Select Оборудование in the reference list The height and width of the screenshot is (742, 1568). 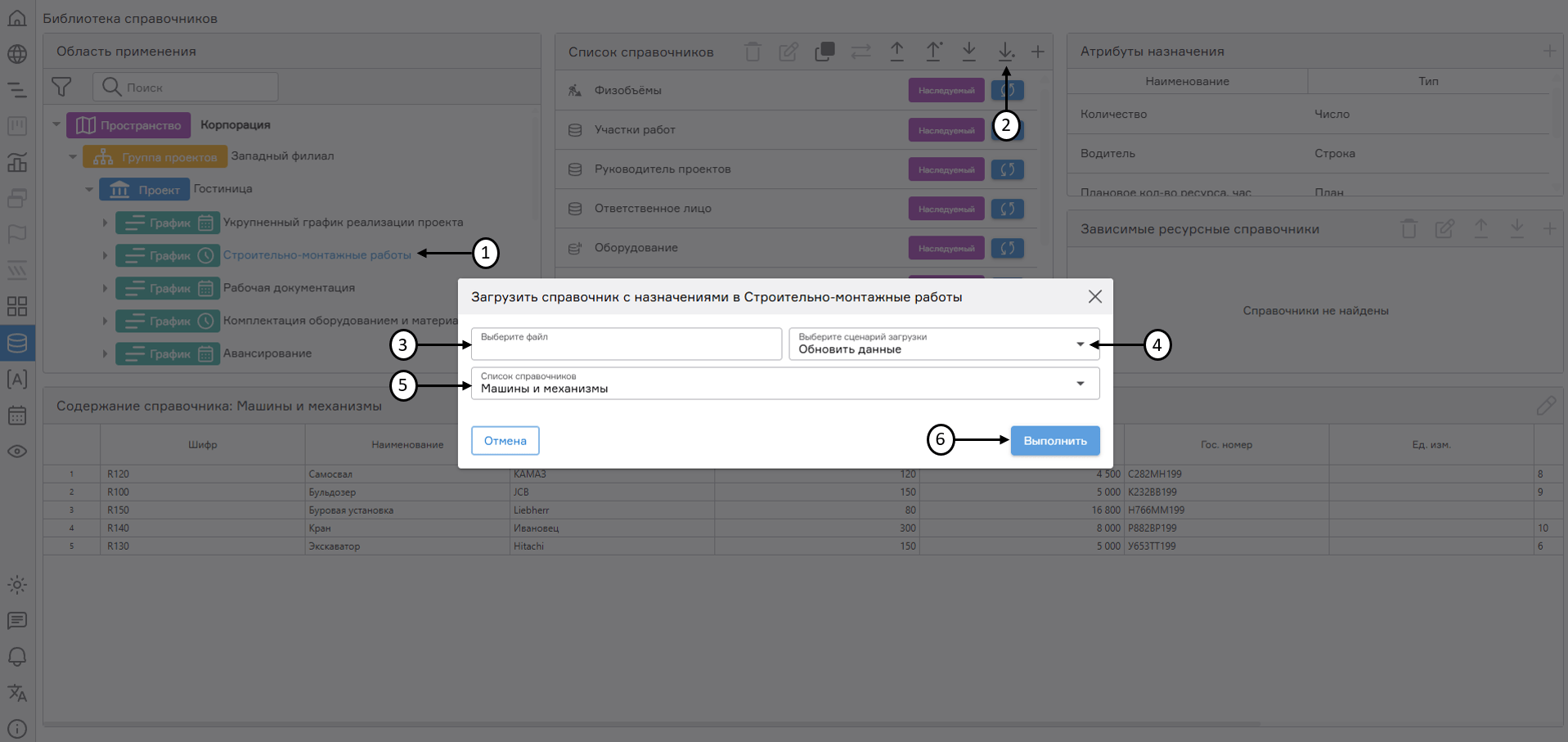click(636, 248)
